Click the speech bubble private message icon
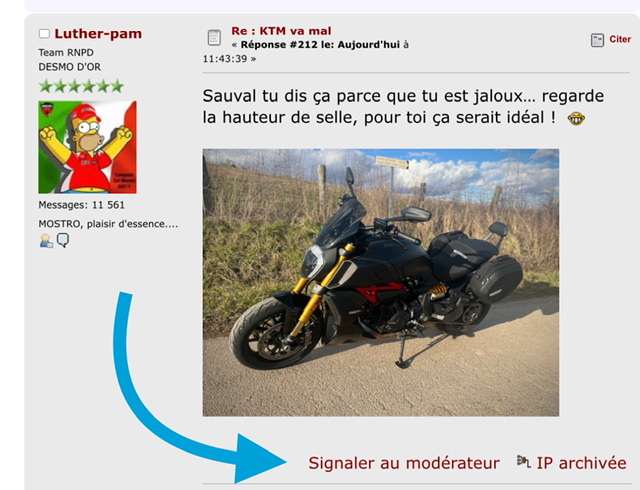The width and height of the screenshot is (640, 490). [63, 240]
